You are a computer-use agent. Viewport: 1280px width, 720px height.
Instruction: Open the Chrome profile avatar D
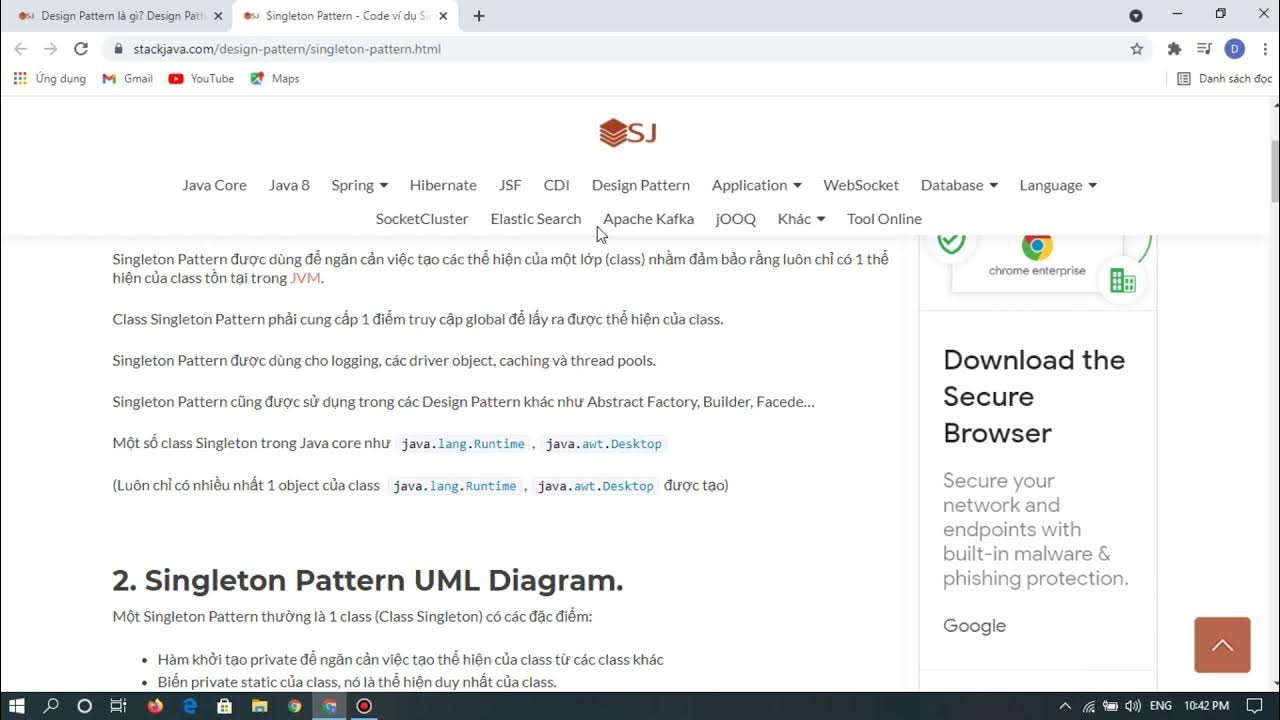click(x=1234, y=48)
